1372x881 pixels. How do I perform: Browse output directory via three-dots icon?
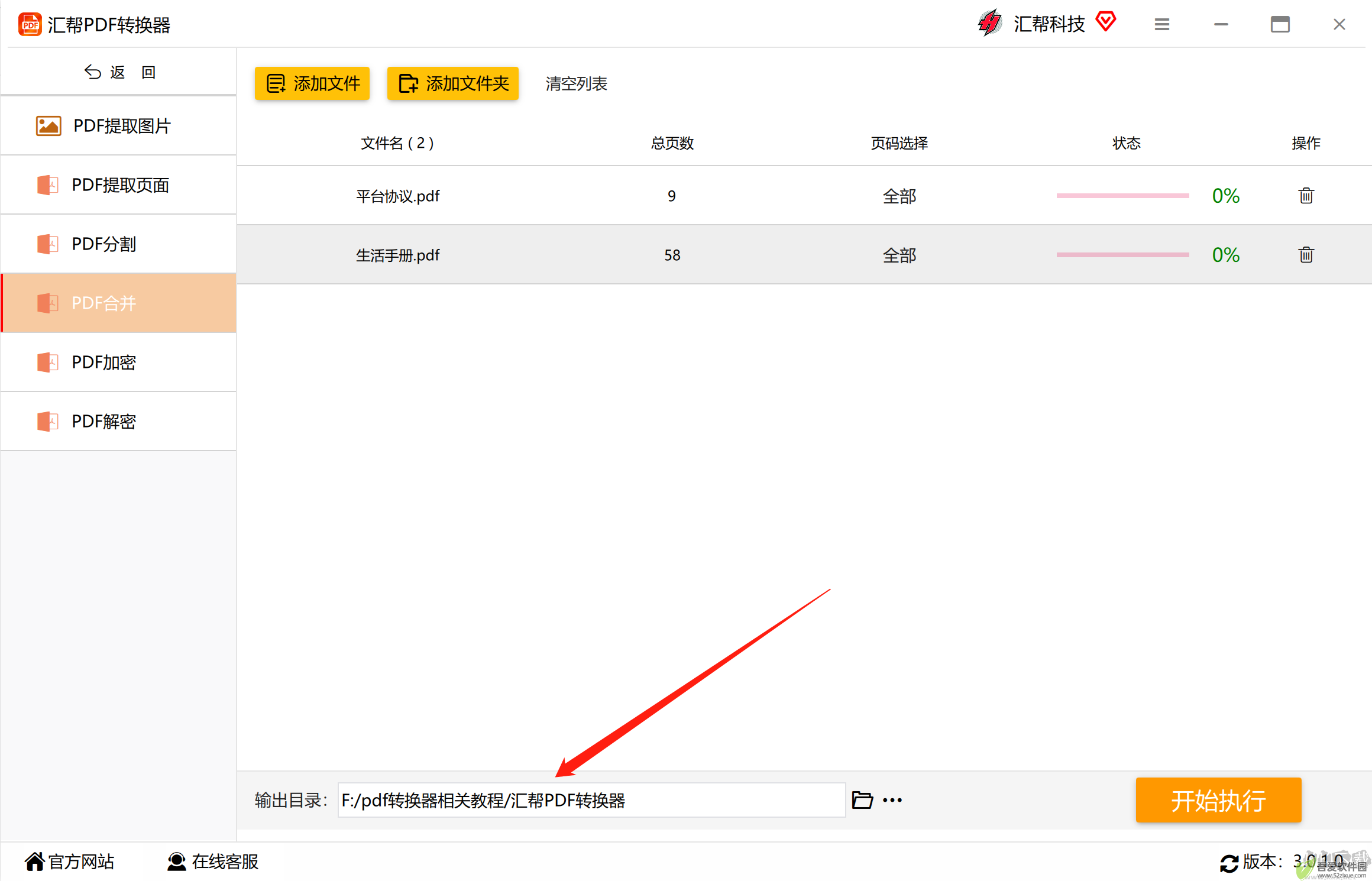(x=892, y=800)
